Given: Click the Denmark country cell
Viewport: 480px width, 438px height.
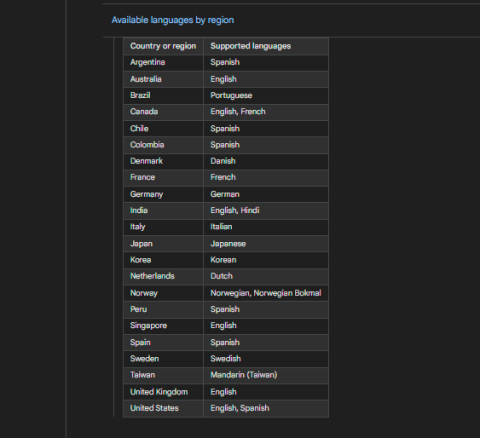Looking at the screenshot, I should 163,161.
